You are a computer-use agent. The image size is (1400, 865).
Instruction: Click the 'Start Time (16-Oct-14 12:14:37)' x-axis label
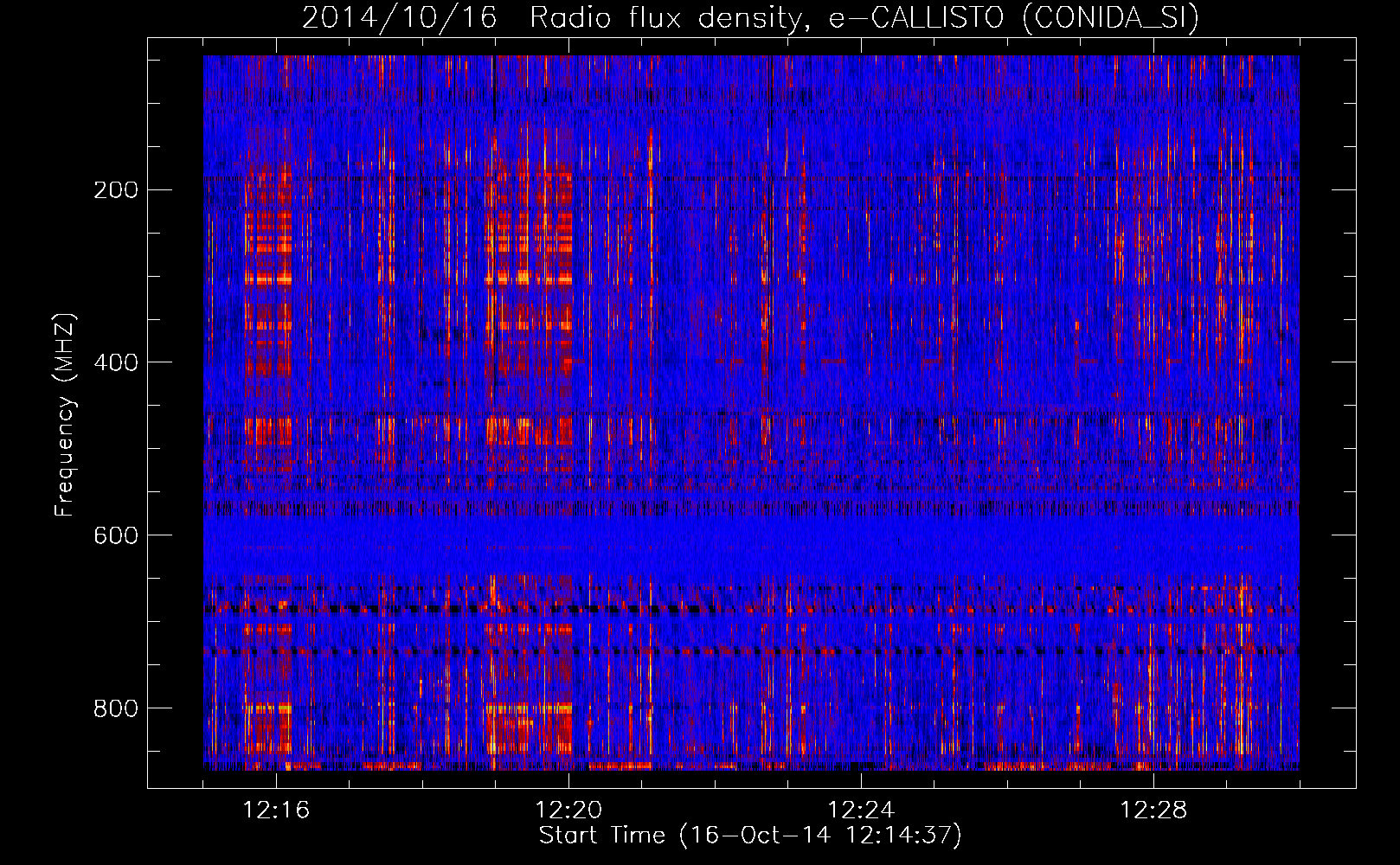coord(750,836)
